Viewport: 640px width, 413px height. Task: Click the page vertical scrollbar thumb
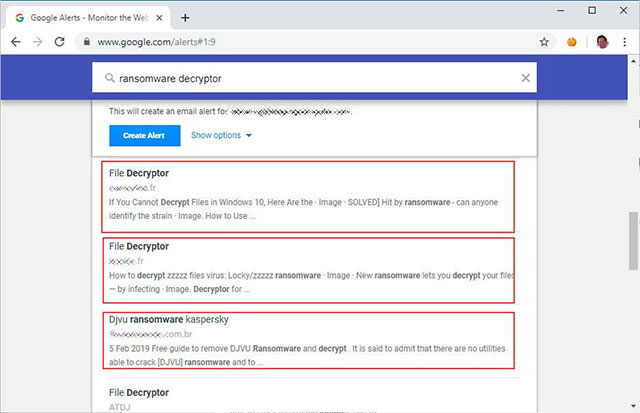[x=633, y=241]
